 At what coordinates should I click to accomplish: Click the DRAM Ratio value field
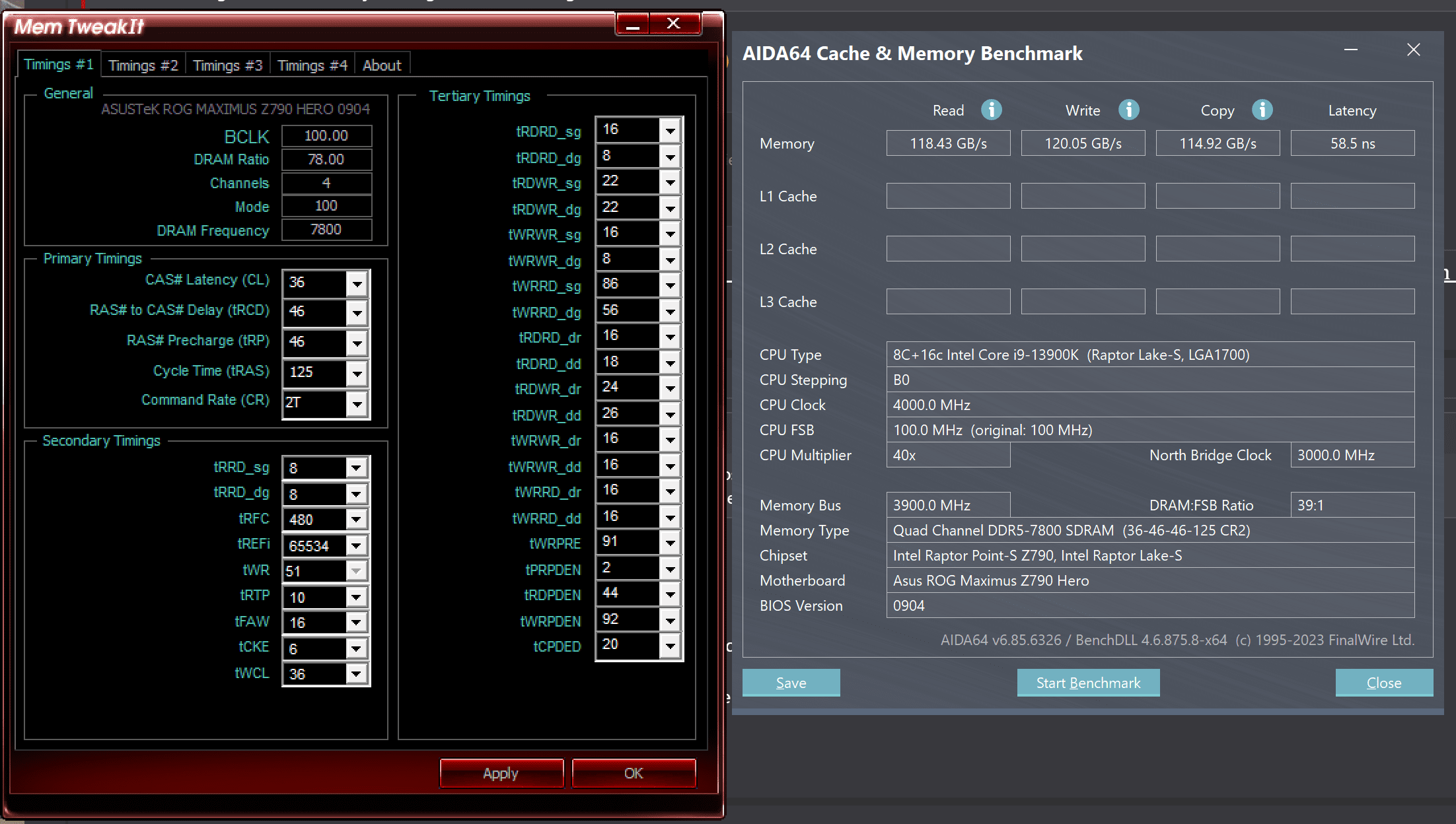pos(326,159)
